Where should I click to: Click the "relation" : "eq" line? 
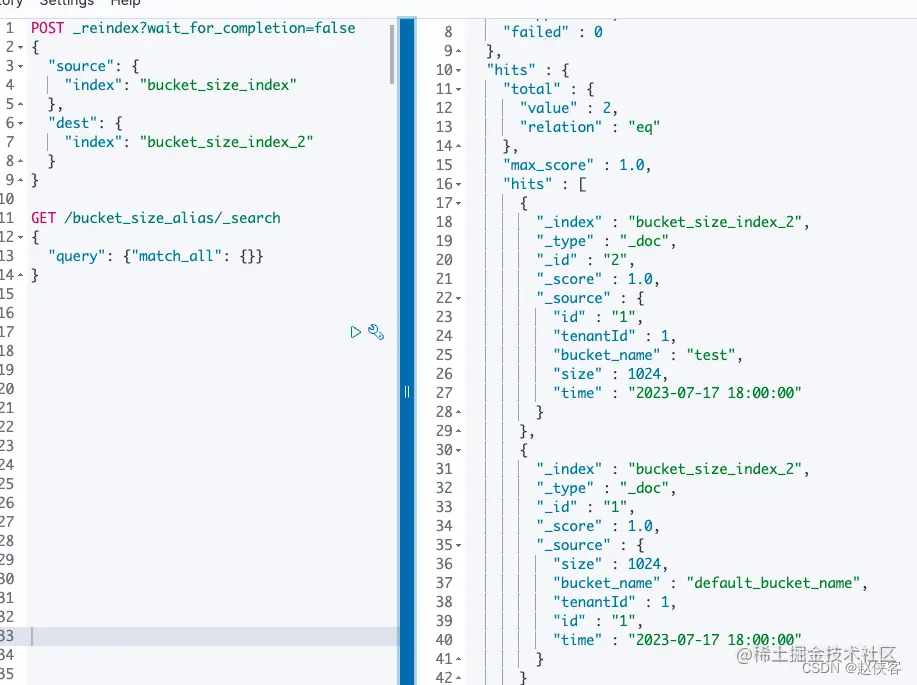tap(590, 127)
